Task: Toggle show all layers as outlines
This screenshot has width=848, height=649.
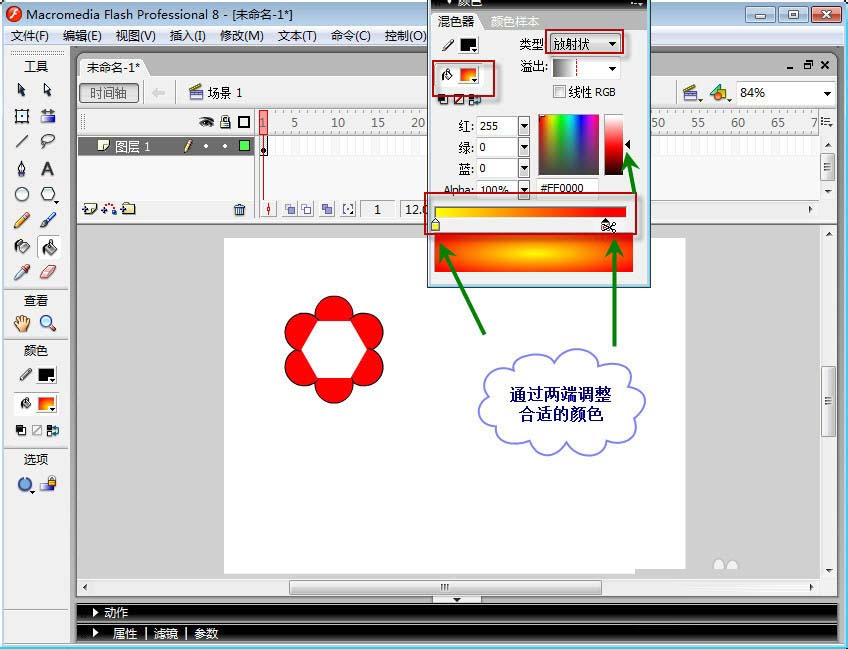Action: (244, 122)
